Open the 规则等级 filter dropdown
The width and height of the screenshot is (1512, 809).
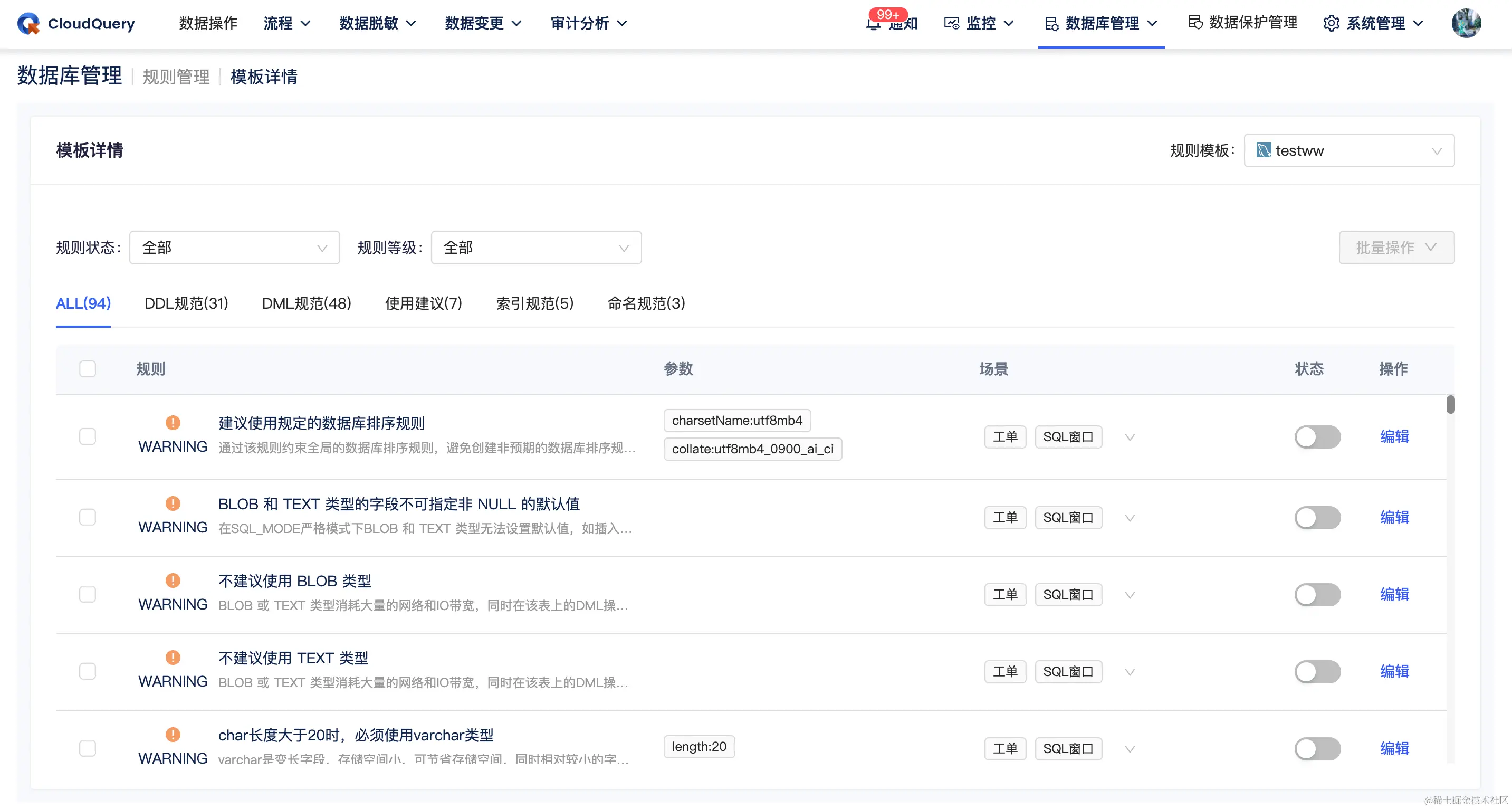point(535,247)
